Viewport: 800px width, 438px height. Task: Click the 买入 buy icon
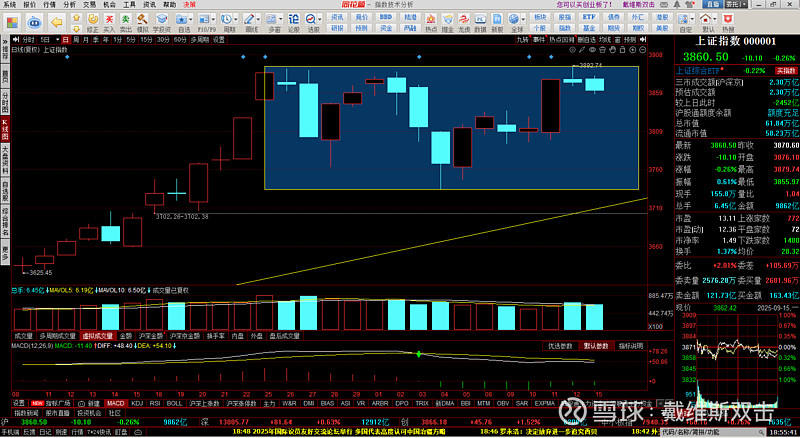pos(109,22)
